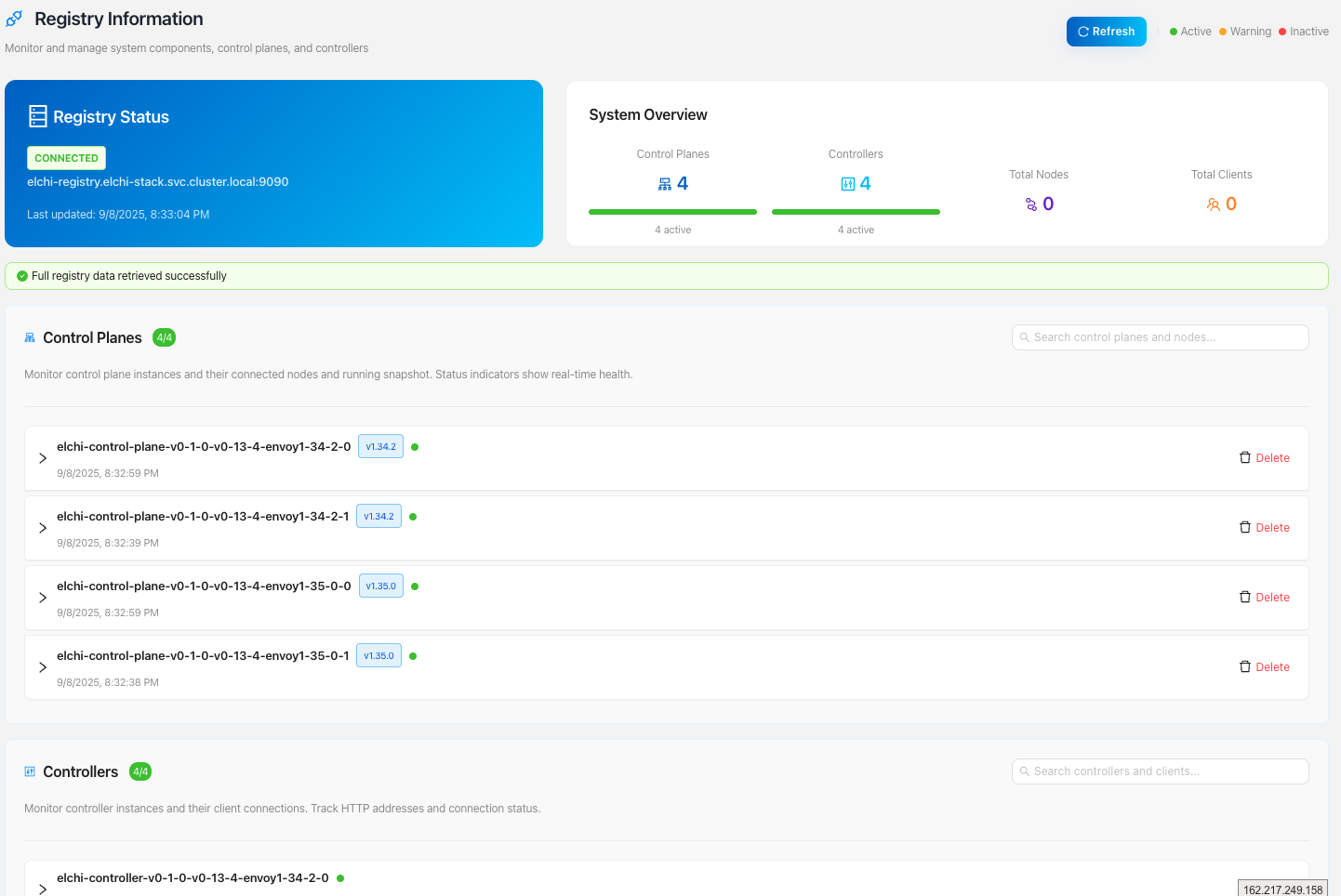Click the Total Nodes icon
This screenshot has height=896, width=1341.
[x=1029, y=204]
